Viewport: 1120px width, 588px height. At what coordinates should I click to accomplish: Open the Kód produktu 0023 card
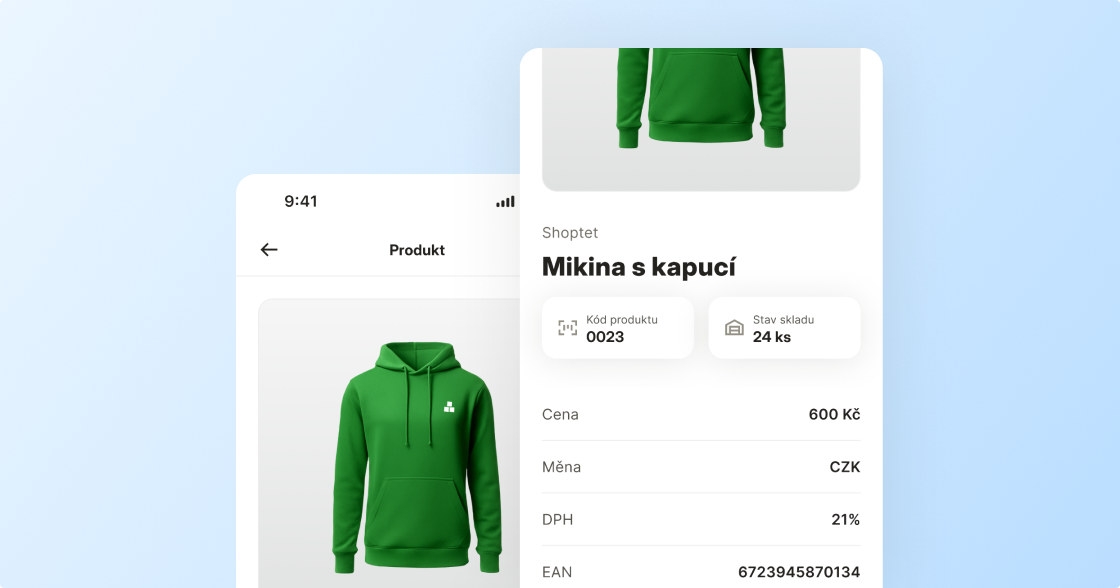pyautogui.click(x=618, y=328)
